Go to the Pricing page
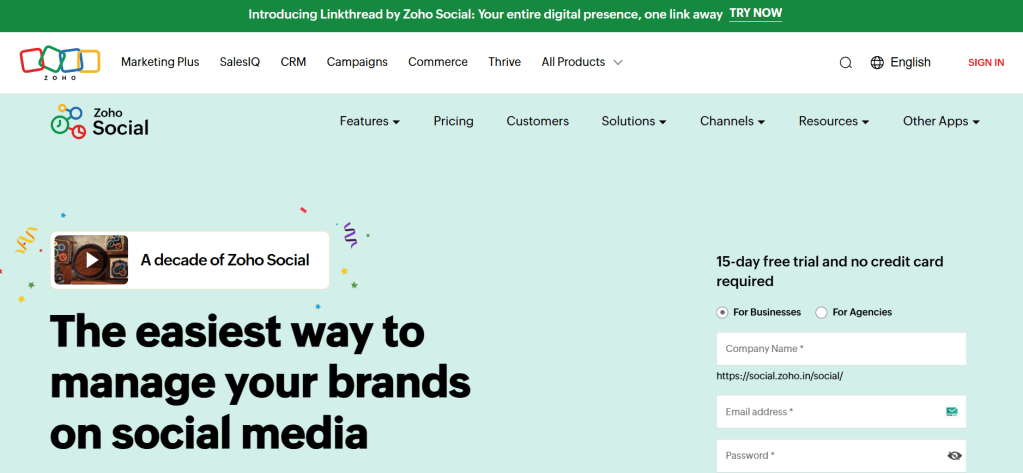The height and width of the screenshot is (473, 1023). (x=453, y=121)
